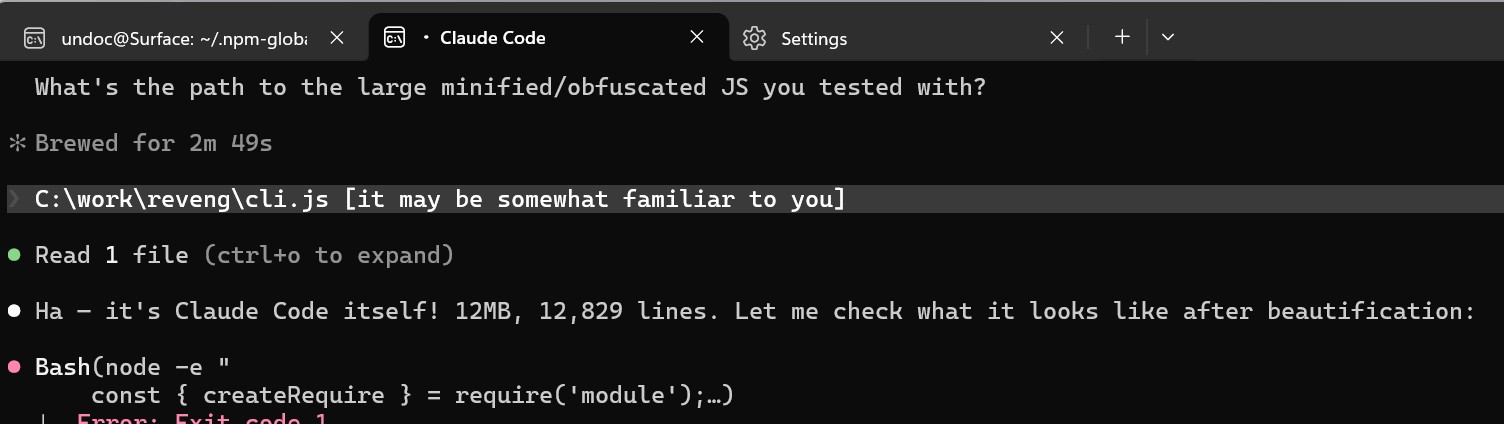This screenshot has height=424, width=1504.
Task: Click the white bullet beside "Ha – it's Claude Code"
Action: point(15,311)
